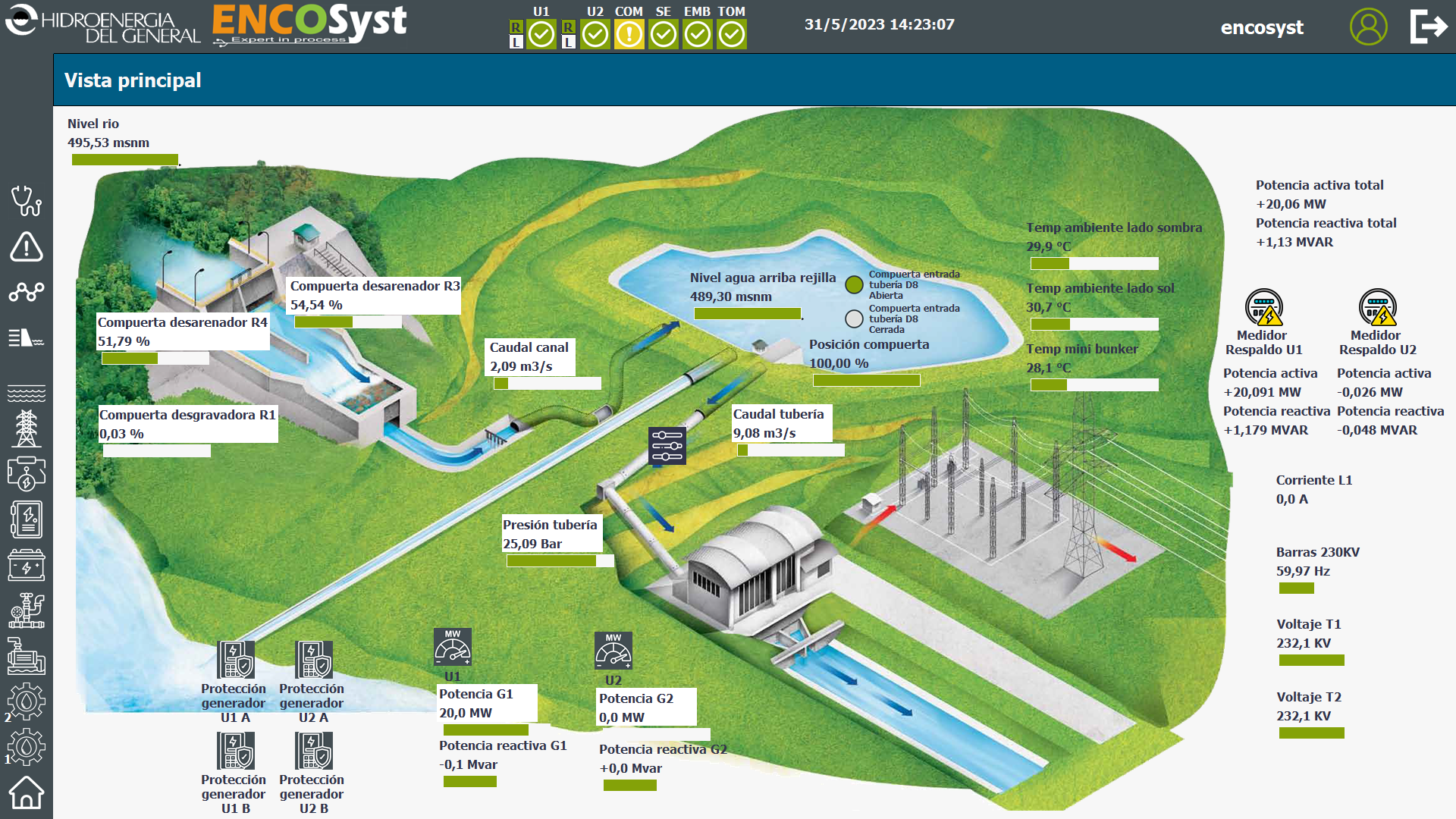Click the user profile icon
1456x819 pixels.
[x=1369, y=27]
